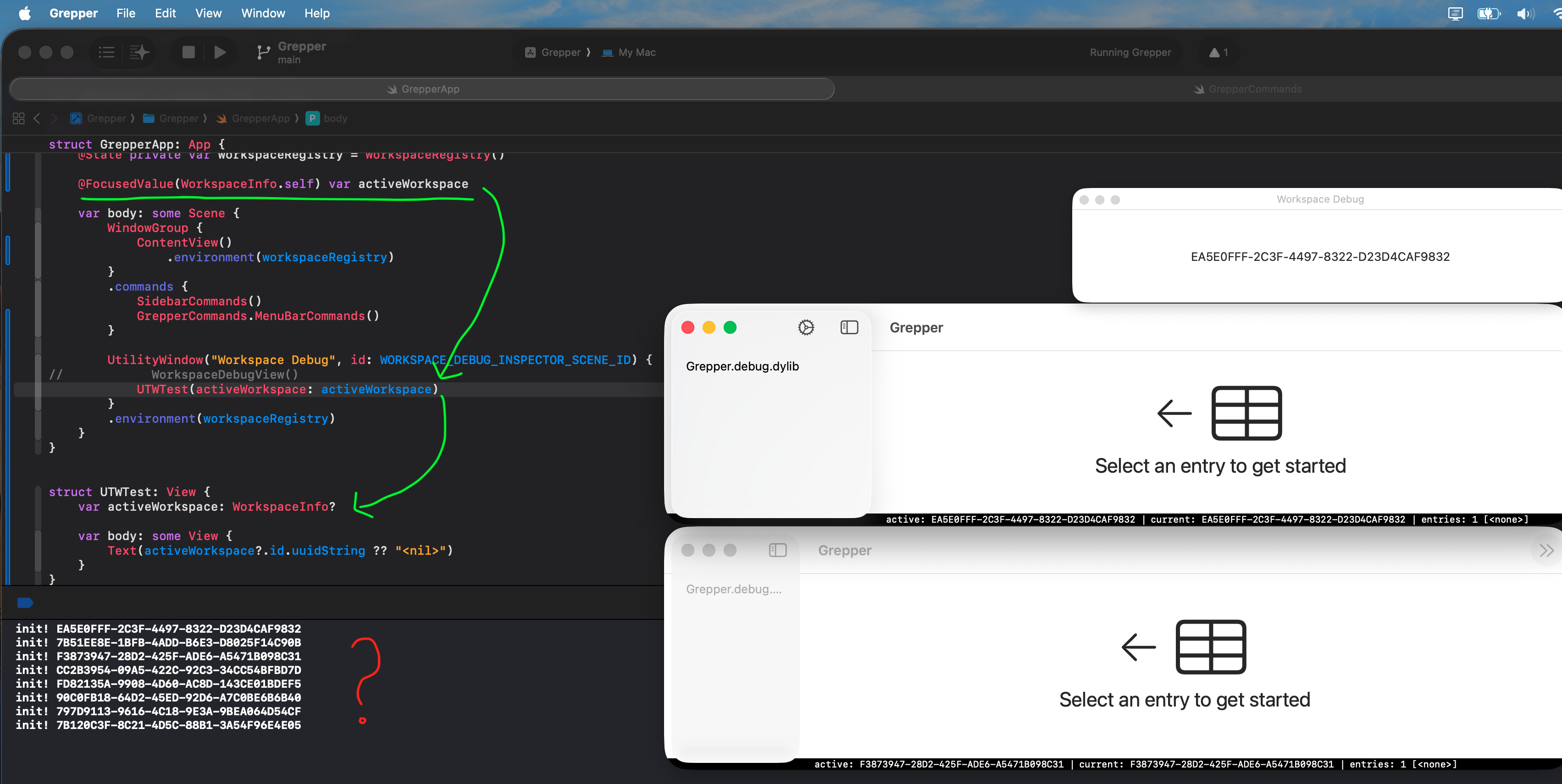Click the GrepperApp file breadcrumb
Viewport: 1562px width, 784px height.
click(253, 118)
